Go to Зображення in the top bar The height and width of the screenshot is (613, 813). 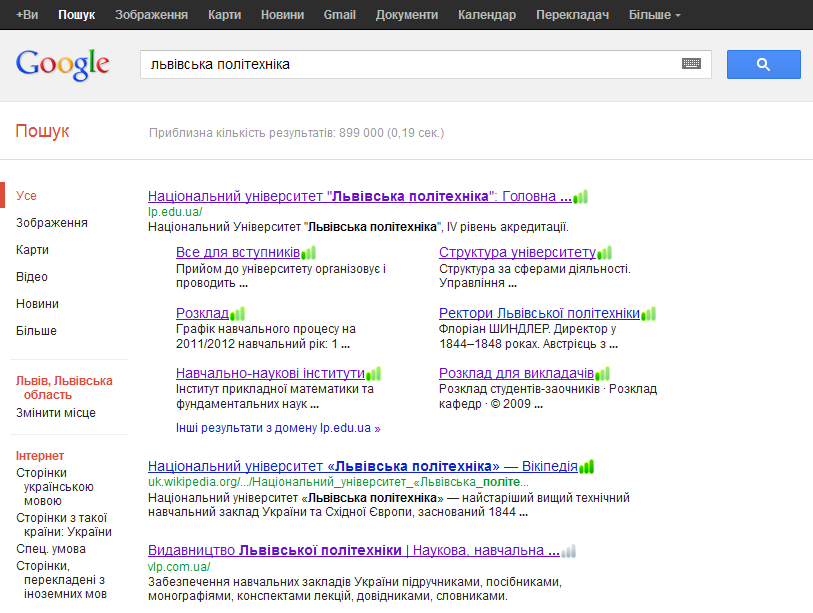151,15
